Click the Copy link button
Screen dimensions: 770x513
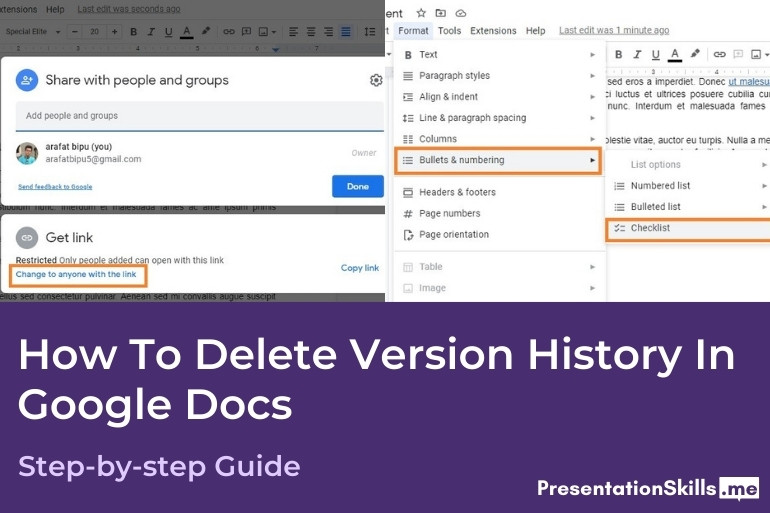click(x=360, y=268)
